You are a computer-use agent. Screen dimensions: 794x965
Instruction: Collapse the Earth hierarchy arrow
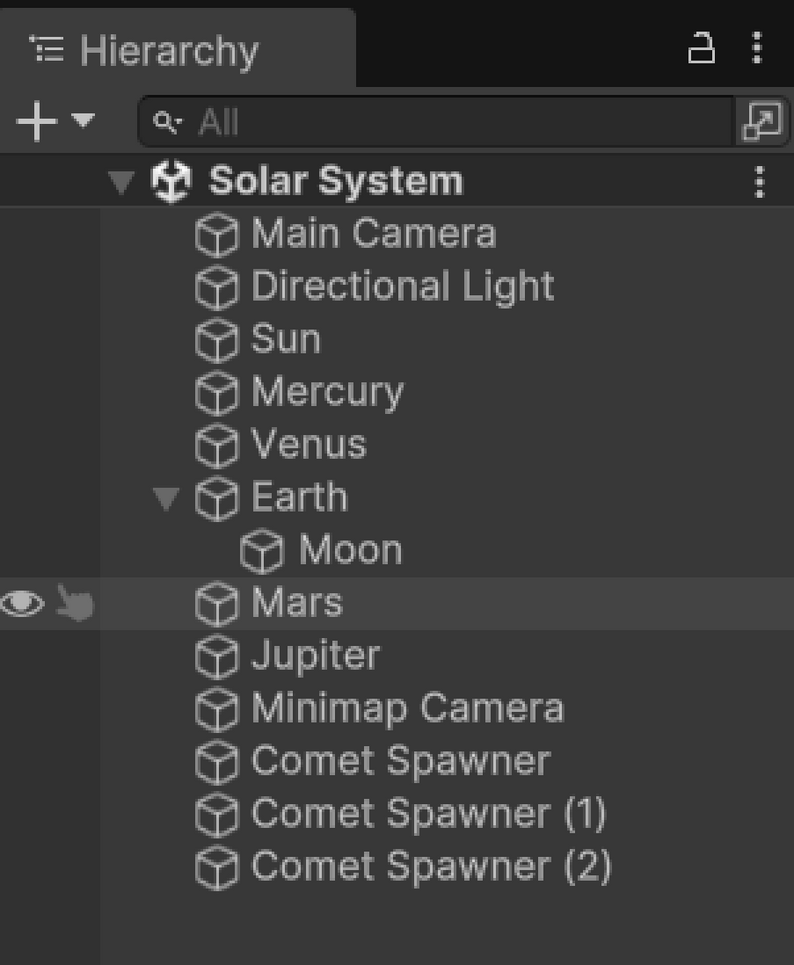(166, 497)
